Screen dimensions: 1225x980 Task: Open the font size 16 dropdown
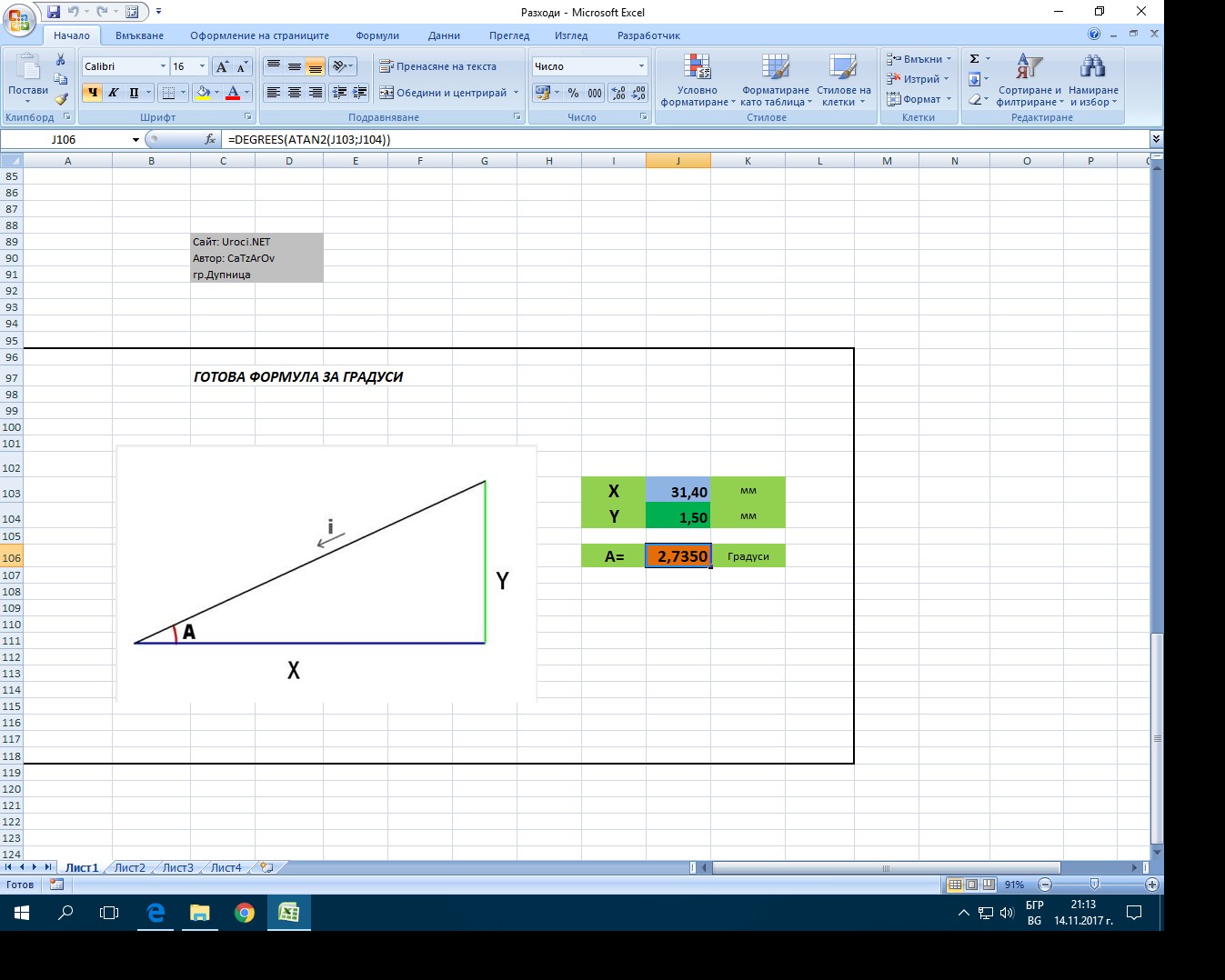pyautogui.click(x=202, y=66)
